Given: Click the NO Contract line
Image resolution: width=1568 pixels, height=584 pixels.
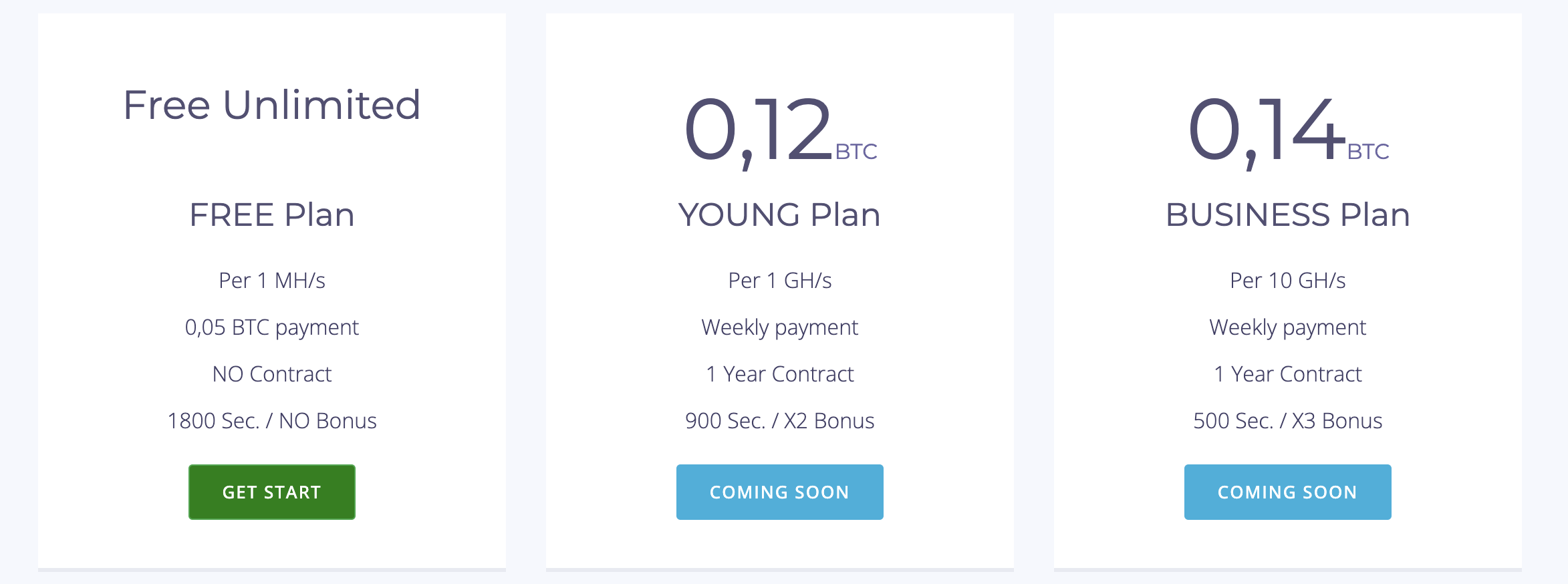Looking at the screenshot, I should pyautogui.click(x=271, y=374).
